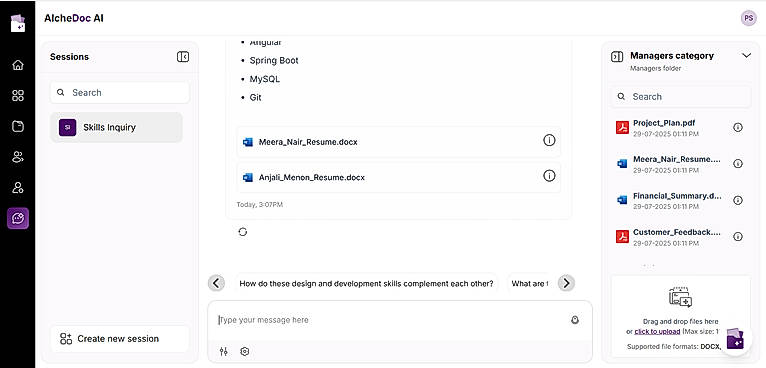
Task: Show info for Meera_Nair_Resume in right panel
Action: 738,164
